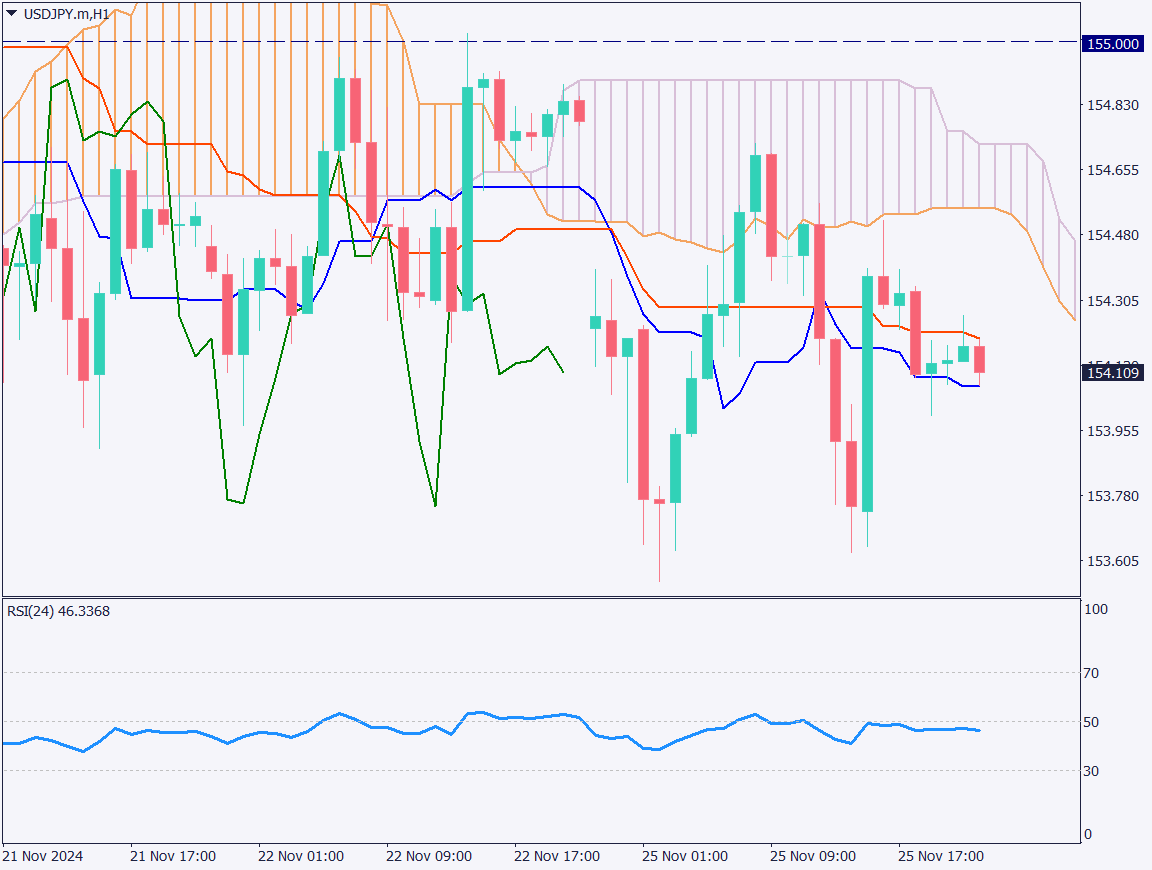Click the 154.830 price axis label

pos(1111,106)
